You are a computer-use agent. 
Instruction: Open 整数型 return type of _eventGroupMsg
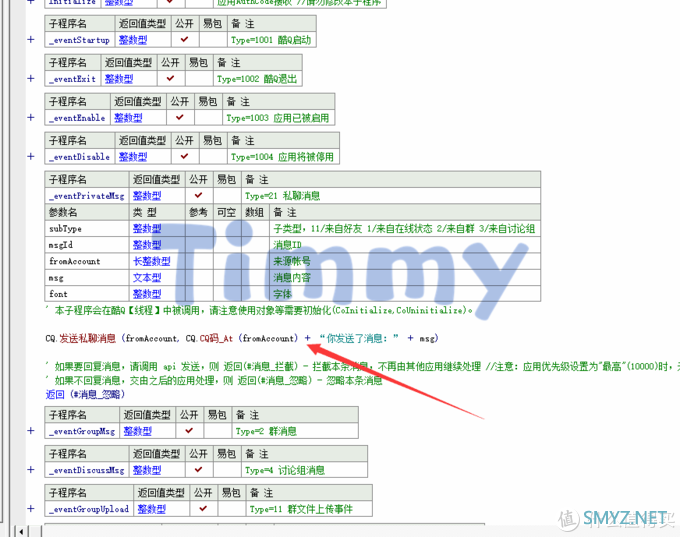[x=138, y=431]
